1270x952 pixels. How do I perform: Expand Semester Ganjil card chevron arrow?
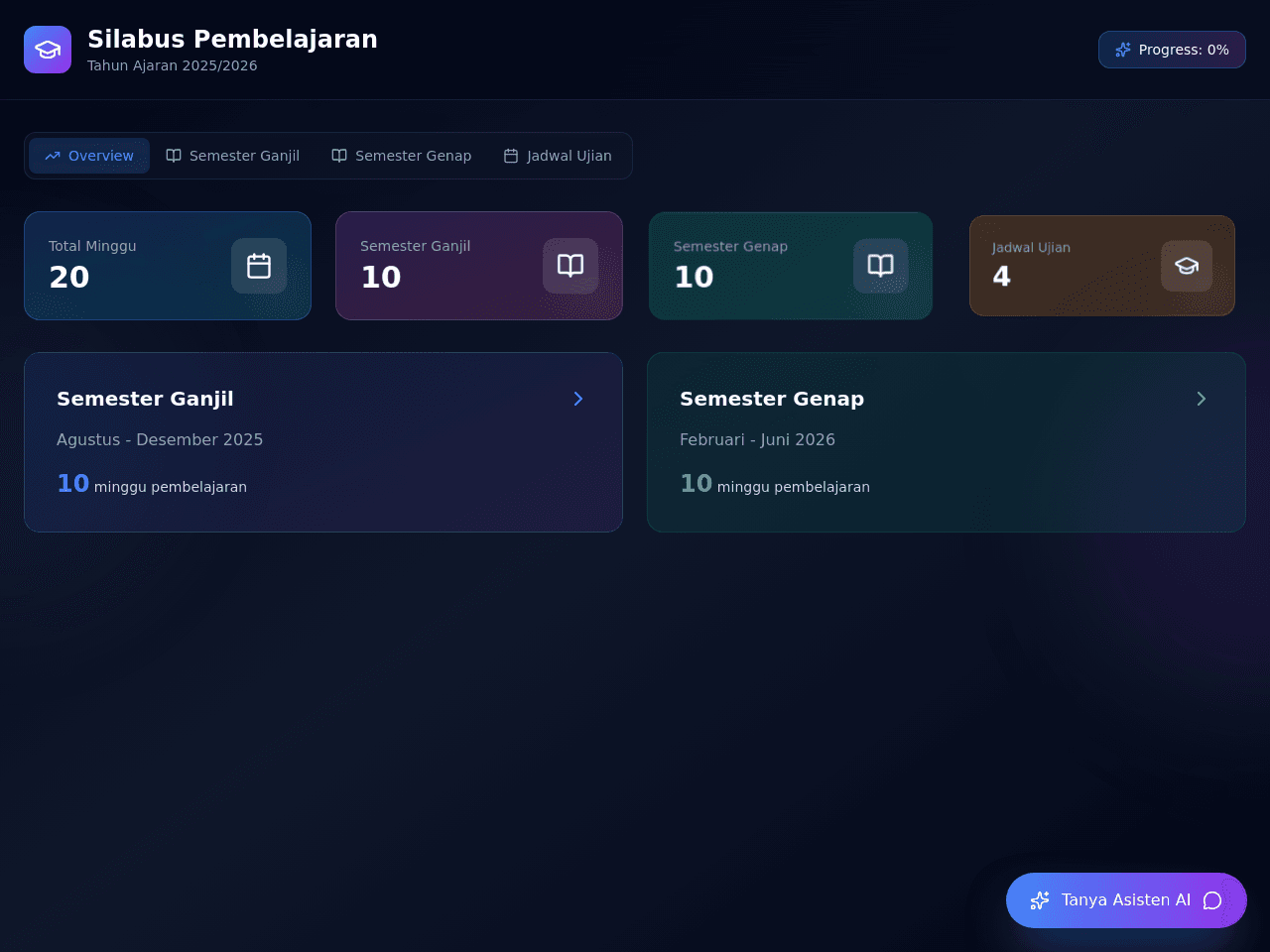578,399
